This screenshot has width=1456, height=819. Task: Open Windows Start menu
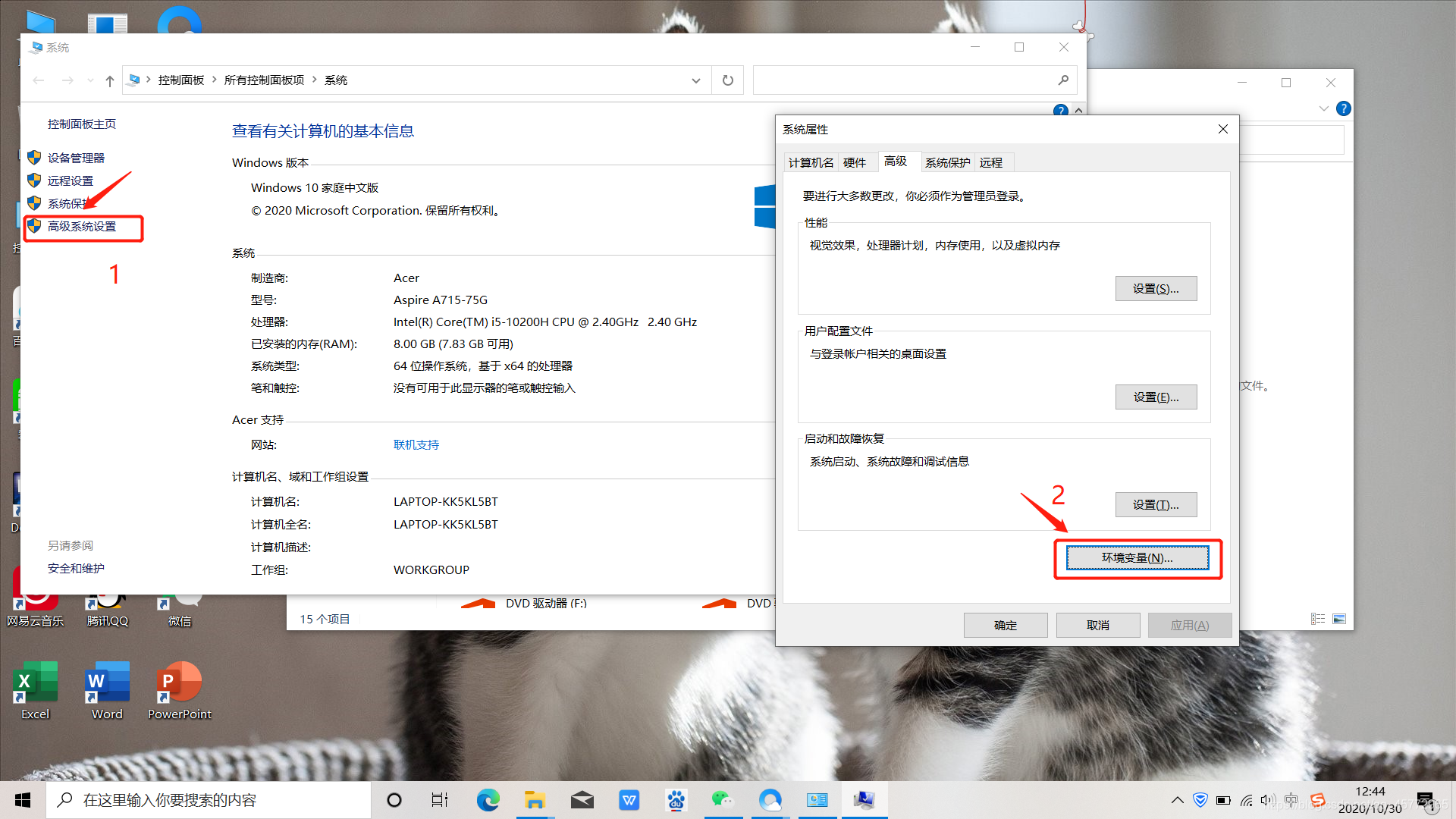tap(23, 800)
